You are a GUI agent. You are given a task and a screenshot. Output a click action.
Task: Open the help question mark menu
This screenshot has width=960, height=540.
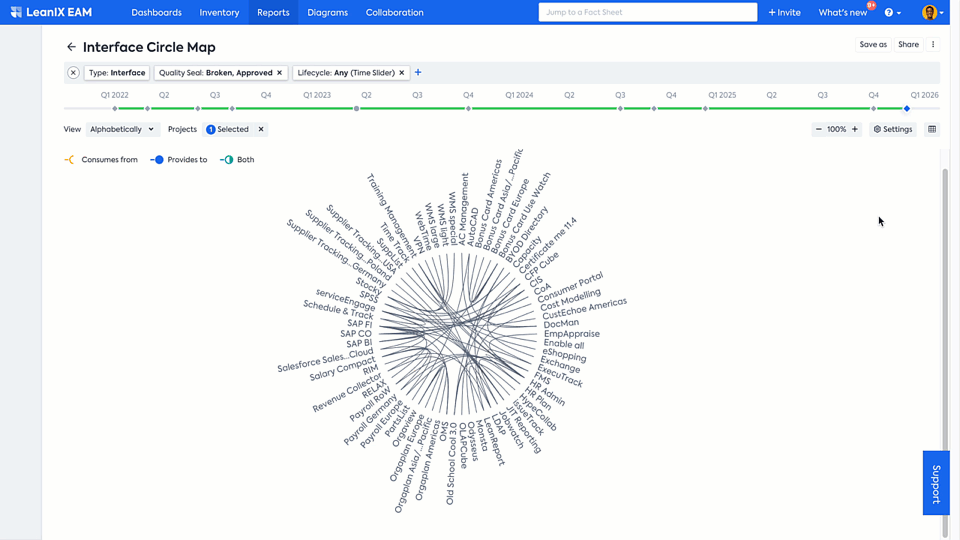[892, 12]
